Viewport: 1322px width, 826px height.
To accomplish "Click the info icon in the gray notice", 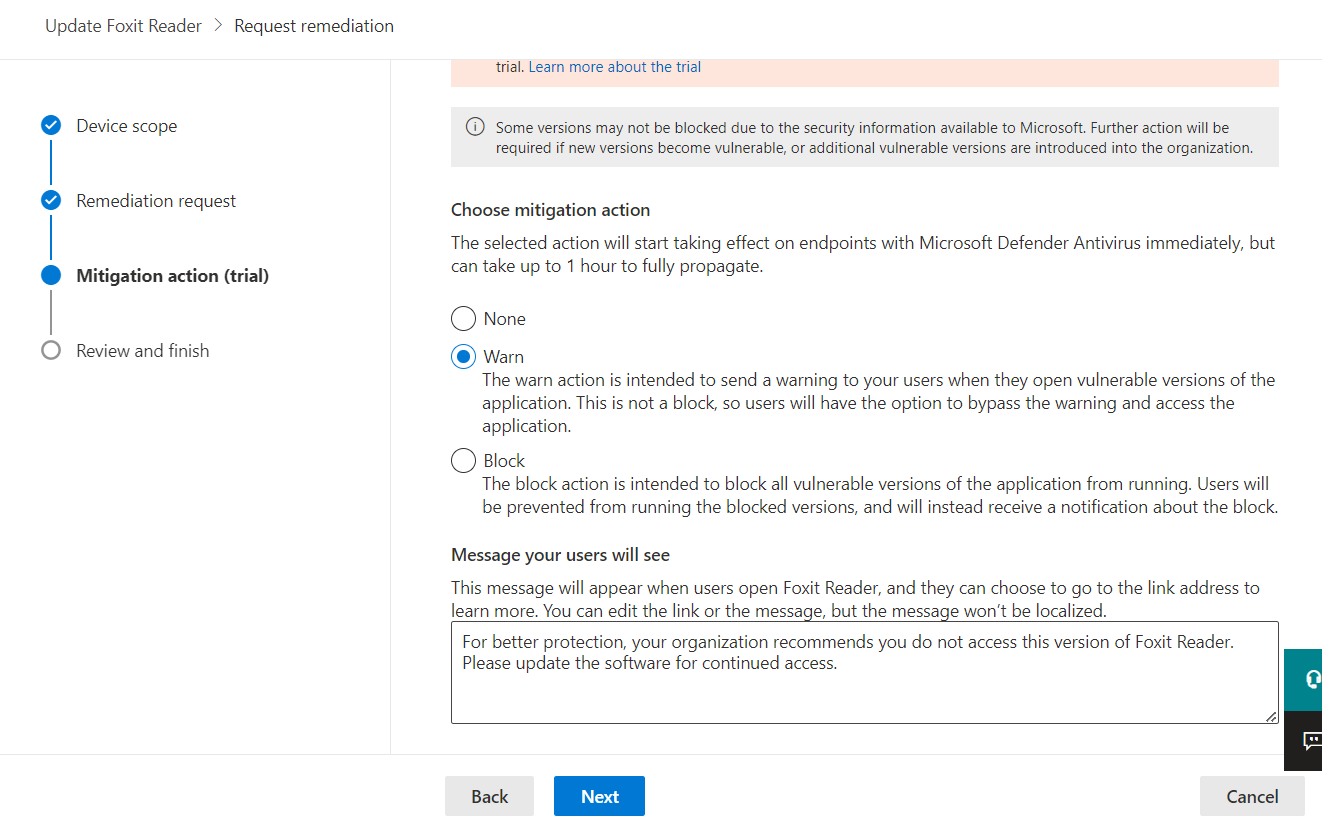I will pos(475,128).
